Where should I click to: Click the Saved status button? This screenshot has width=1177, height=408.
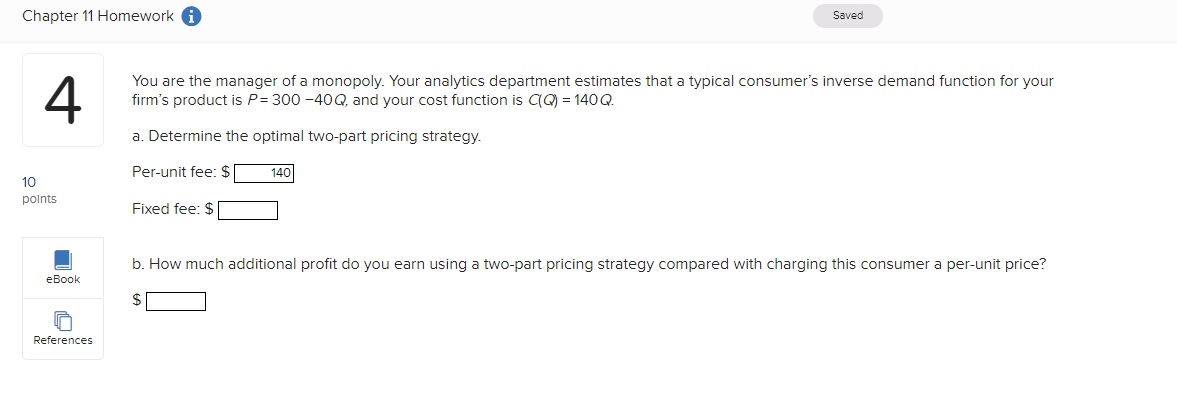pos(847,16)
